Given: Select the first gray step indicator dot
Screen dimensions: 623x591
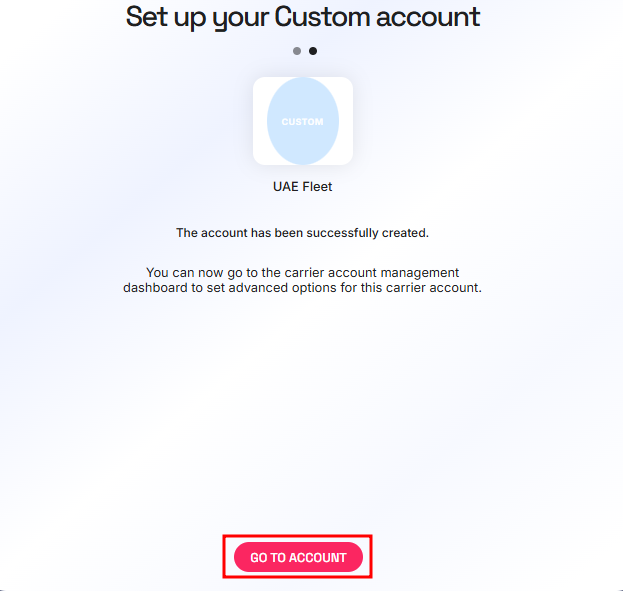Looking at the screenshot, I should [x=297, y=51].
